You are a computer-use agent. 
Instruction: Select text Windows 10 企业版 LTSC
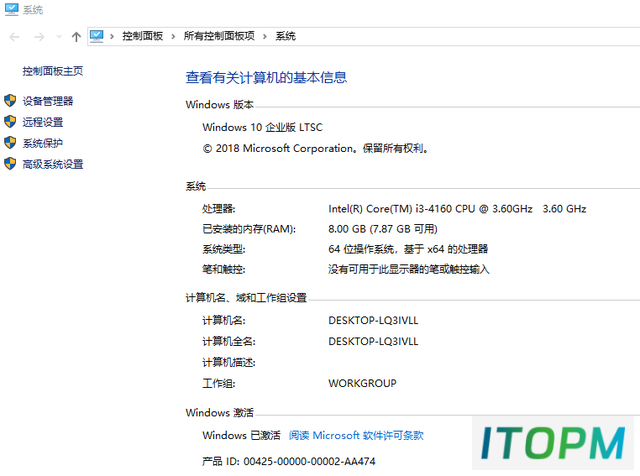click(262, 127)
